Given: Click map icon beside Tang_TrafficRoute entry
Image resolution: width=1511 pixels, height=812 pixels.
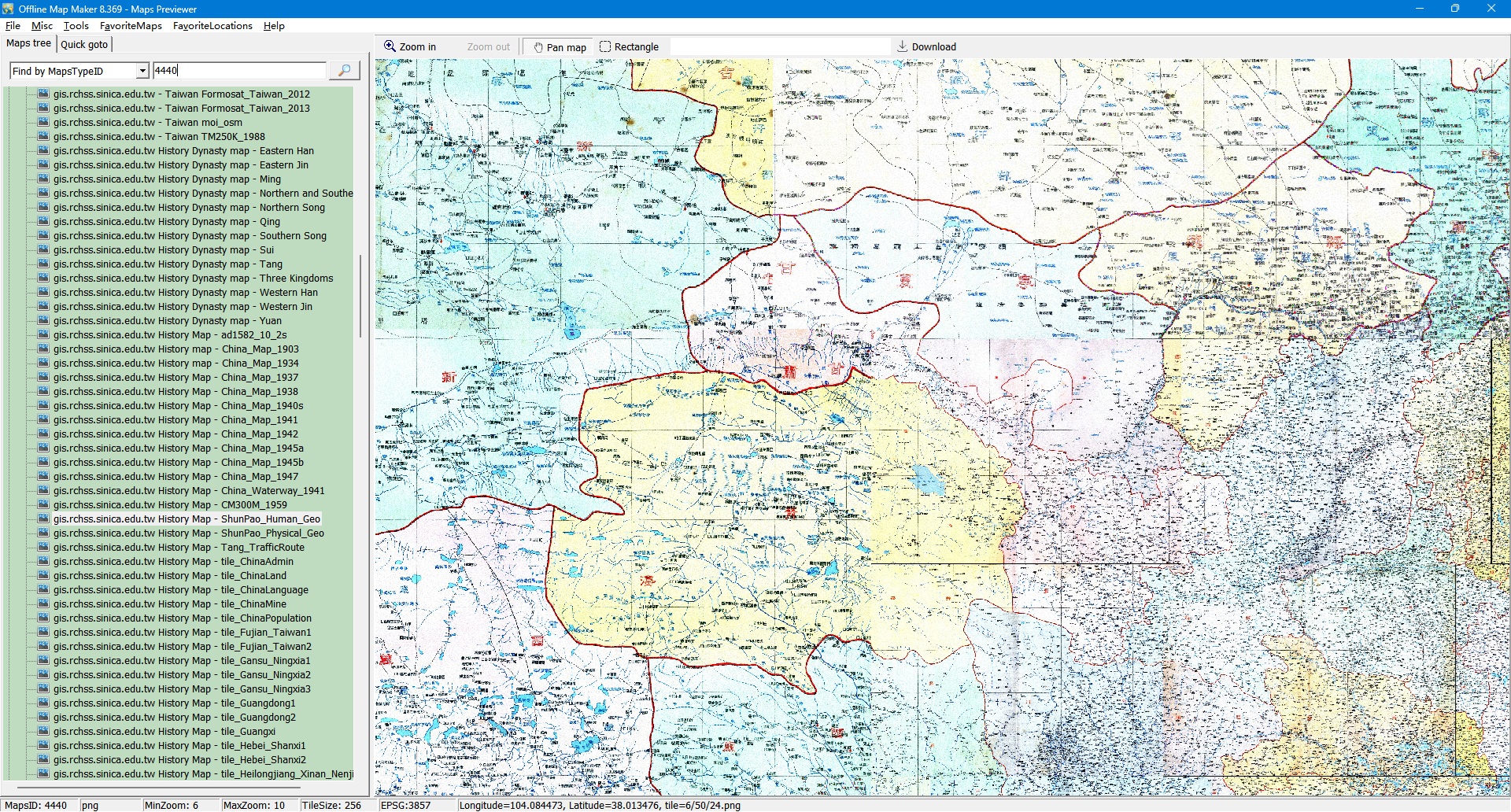Looking at the screenshot, I should 43,548.
